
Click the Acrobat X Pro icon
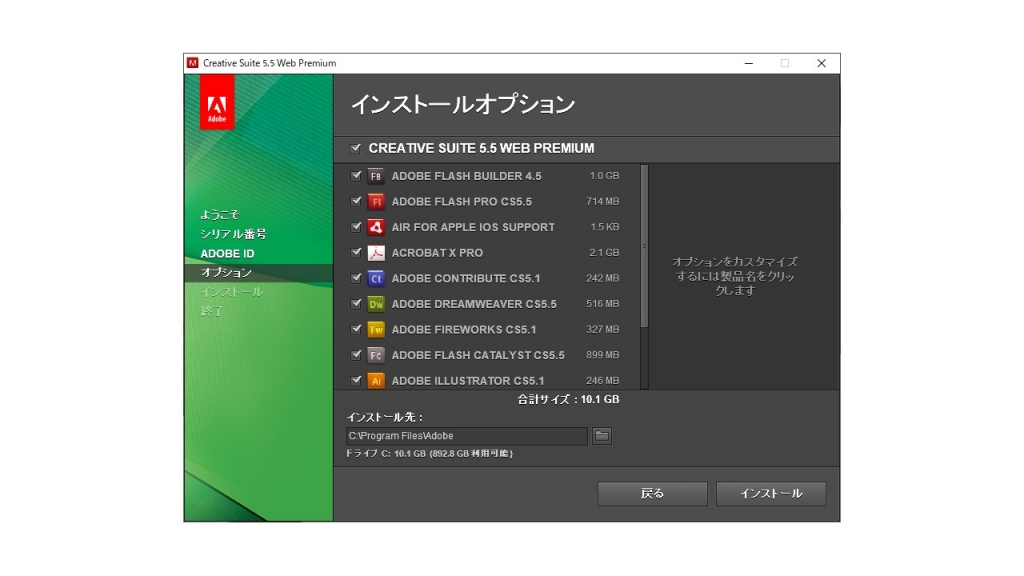(x=376, y=253)
